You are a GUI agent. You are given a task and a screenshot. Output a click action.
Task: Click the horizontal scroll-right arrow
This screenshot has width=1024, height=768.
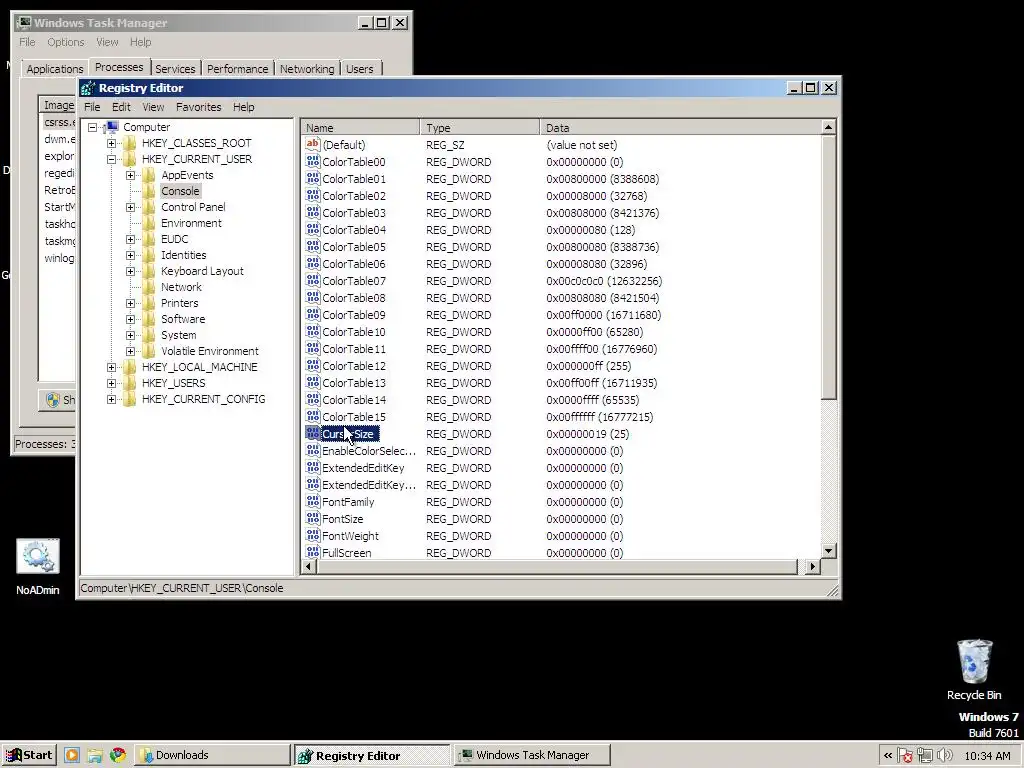coord(812,567)
